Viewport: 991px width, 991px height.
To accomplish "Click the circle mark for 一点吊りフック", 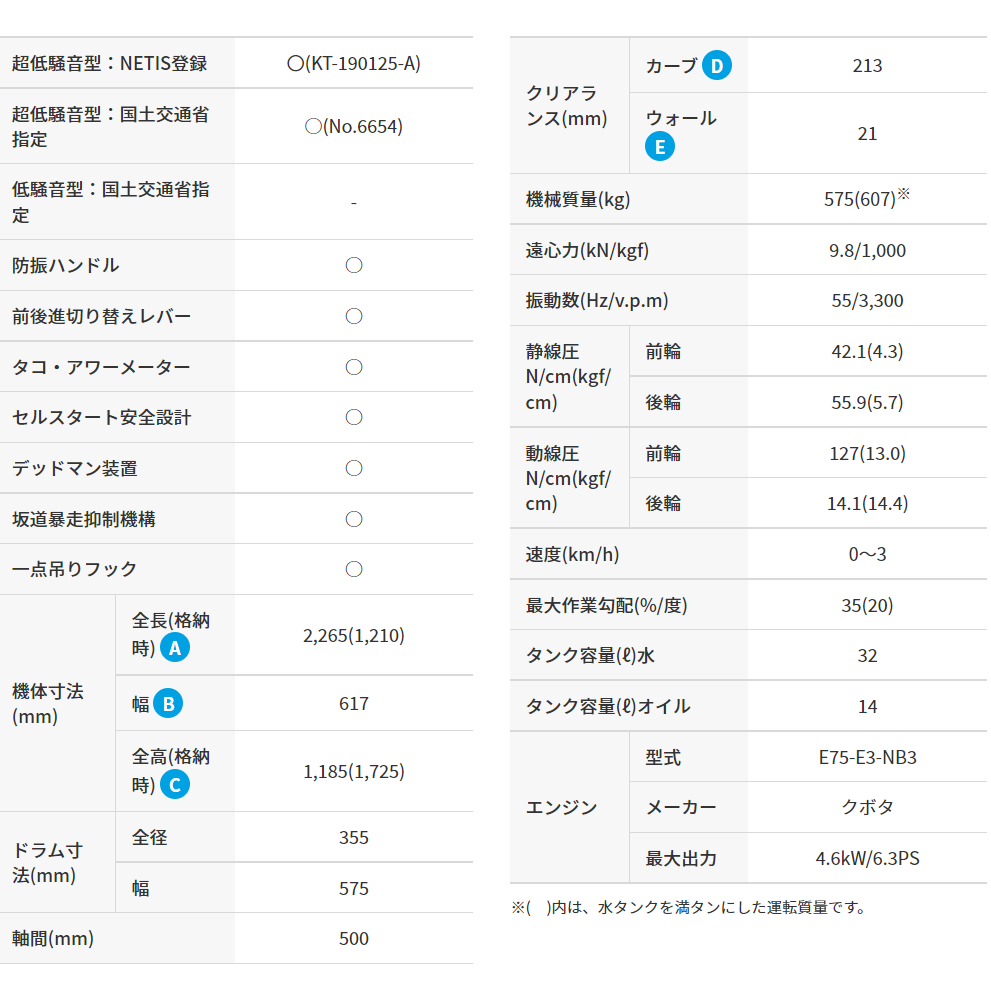I will 353,569.
